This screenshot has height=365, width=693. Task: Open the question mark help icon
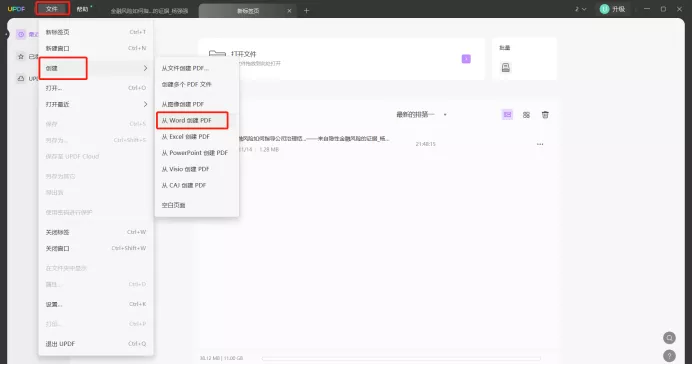[669, 356]
